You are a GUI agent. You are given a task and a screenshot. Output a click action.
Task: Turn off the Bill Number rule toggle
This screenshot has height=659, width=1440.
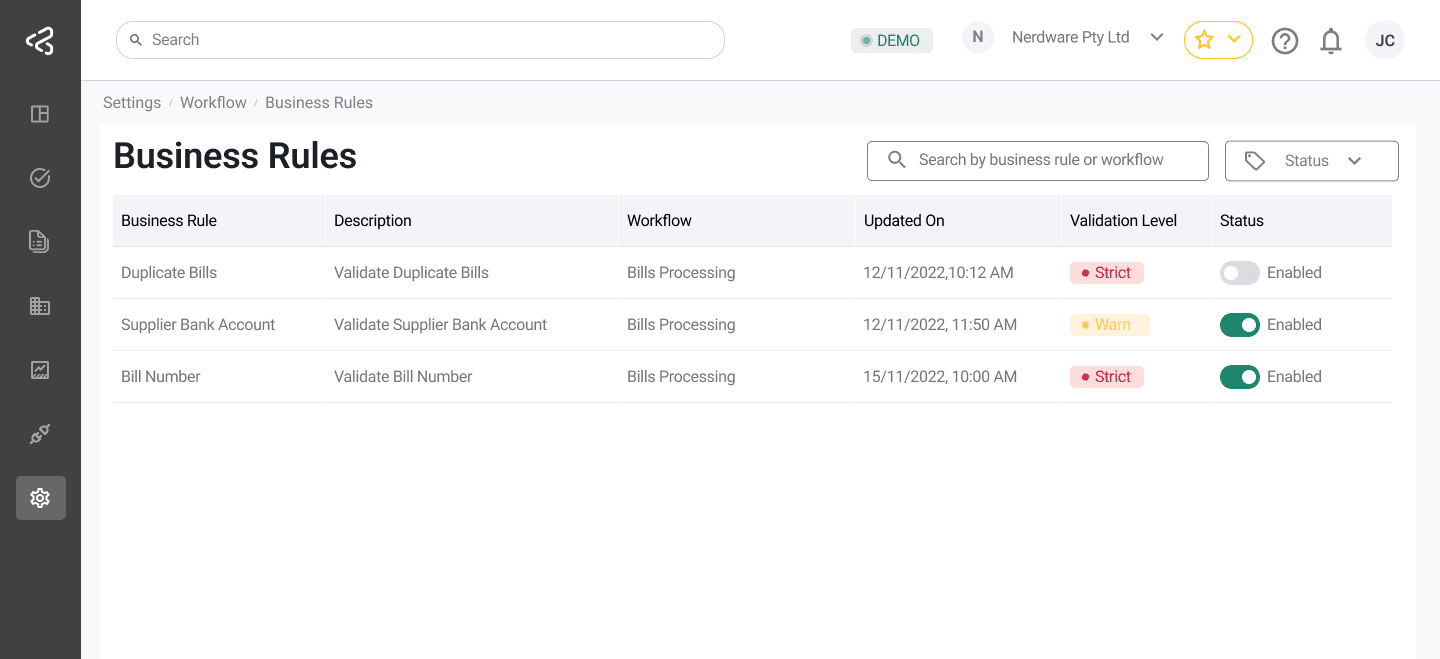pyautogui.click(x=1239, y=376)
